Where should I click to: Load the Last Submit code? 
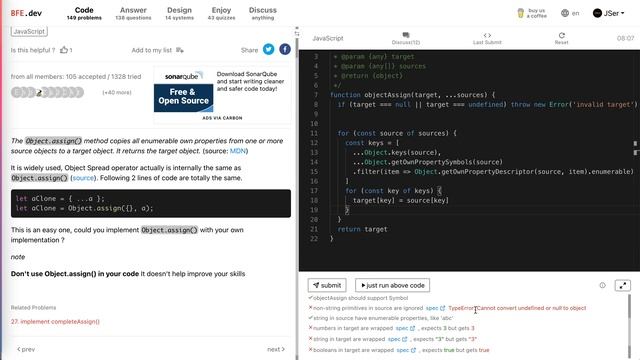click(487, 38)
